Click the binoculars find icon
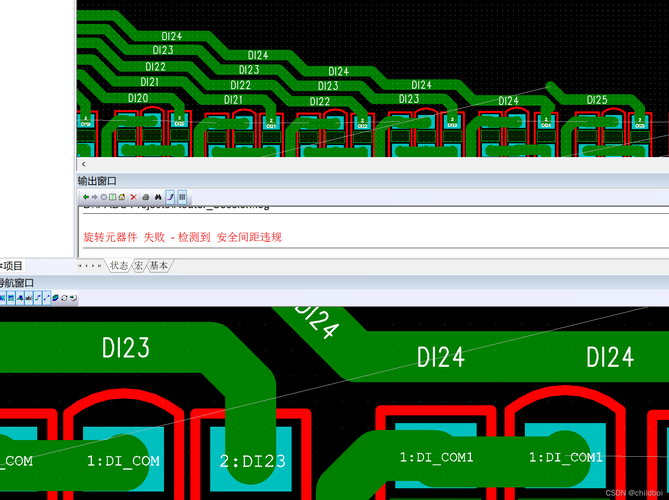Viewport: 669px width, 500px height. (158, 197)
